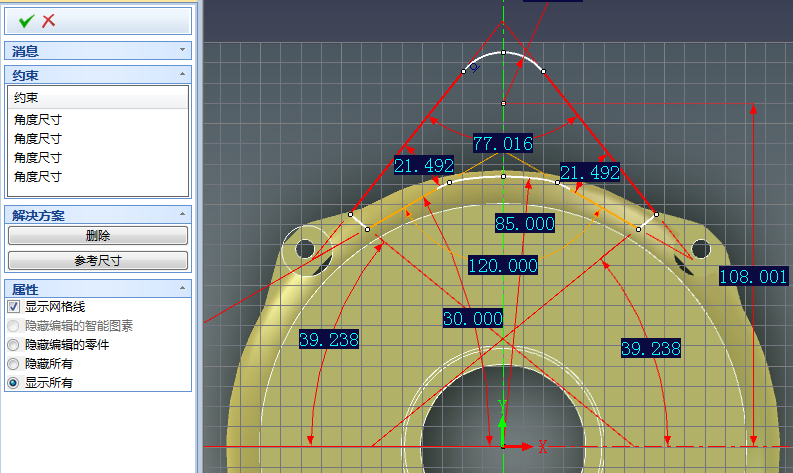
Task: Click the 参考尺寸 button
Action: point(98,261)
